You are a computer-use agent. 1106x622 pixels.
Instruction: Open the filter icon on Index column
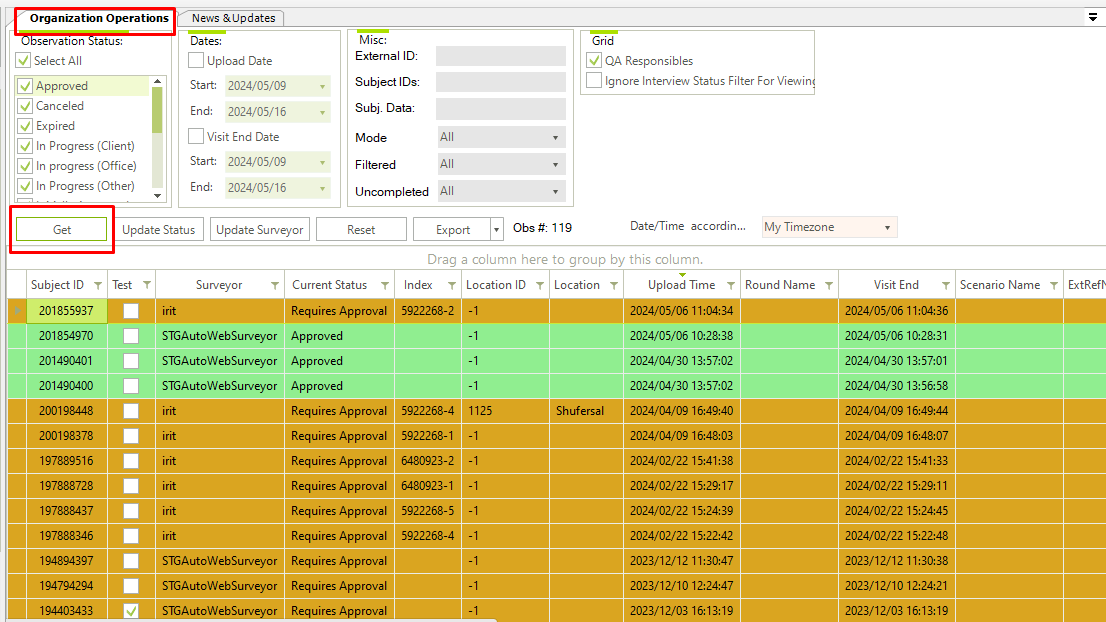451,285
